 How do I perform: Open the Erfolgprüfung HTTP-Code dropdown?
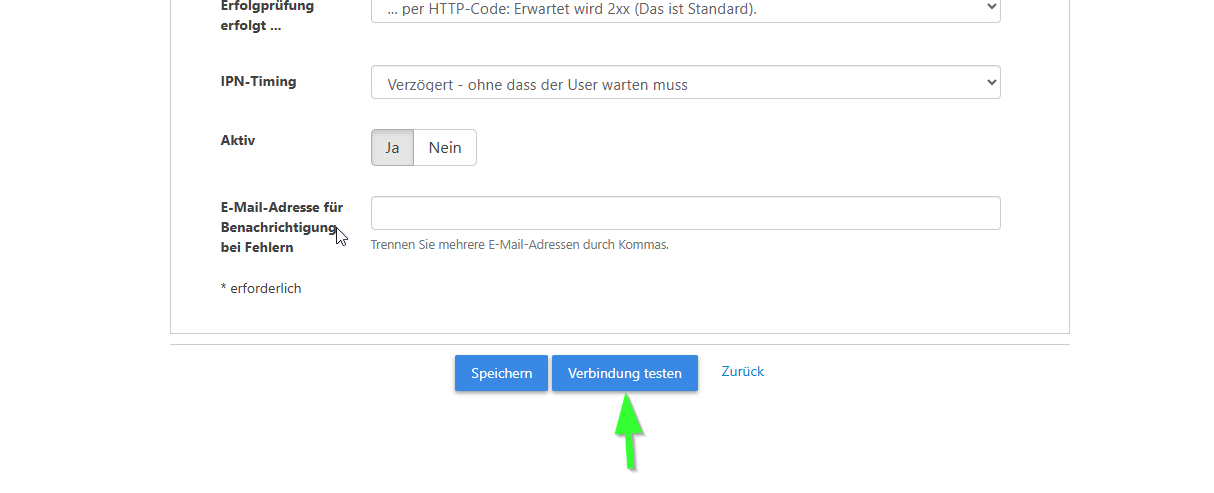point(685,9)
